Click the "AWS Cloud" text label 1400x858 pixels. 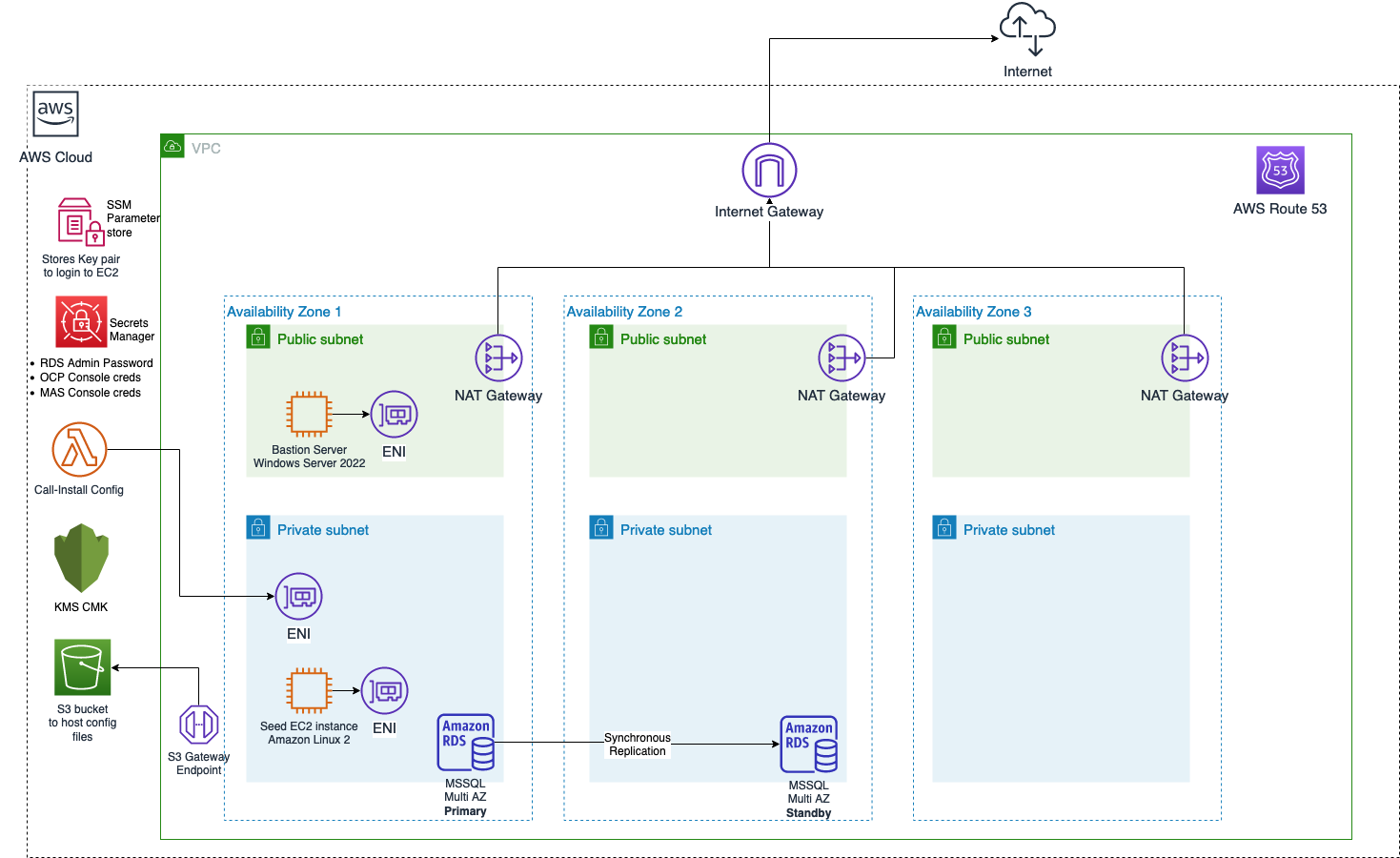tap(55, 157)
